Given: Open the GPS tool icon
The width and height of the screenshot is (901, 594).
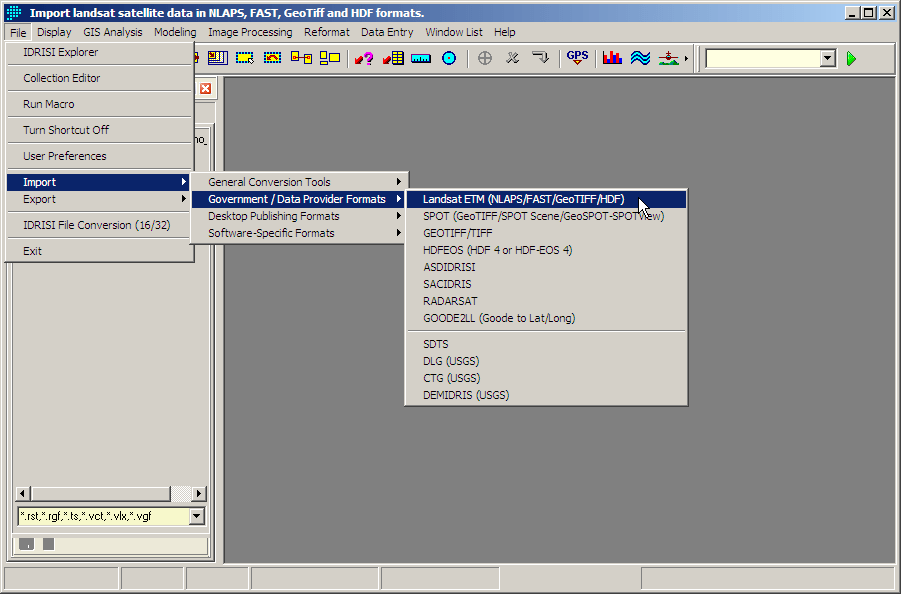Looking at the screenshot, I should (577, 58).
